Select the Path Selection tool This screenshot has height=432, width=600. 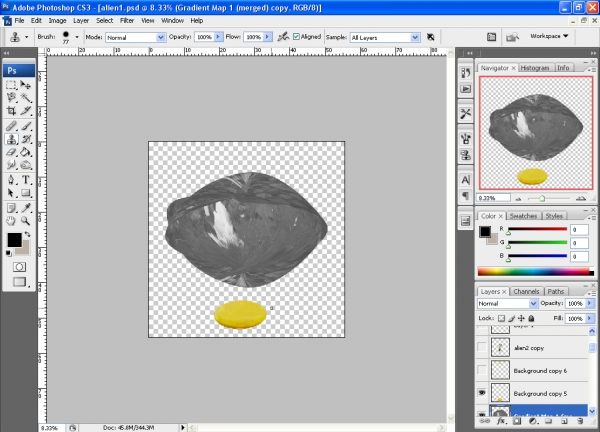click(x=11, y=192)
